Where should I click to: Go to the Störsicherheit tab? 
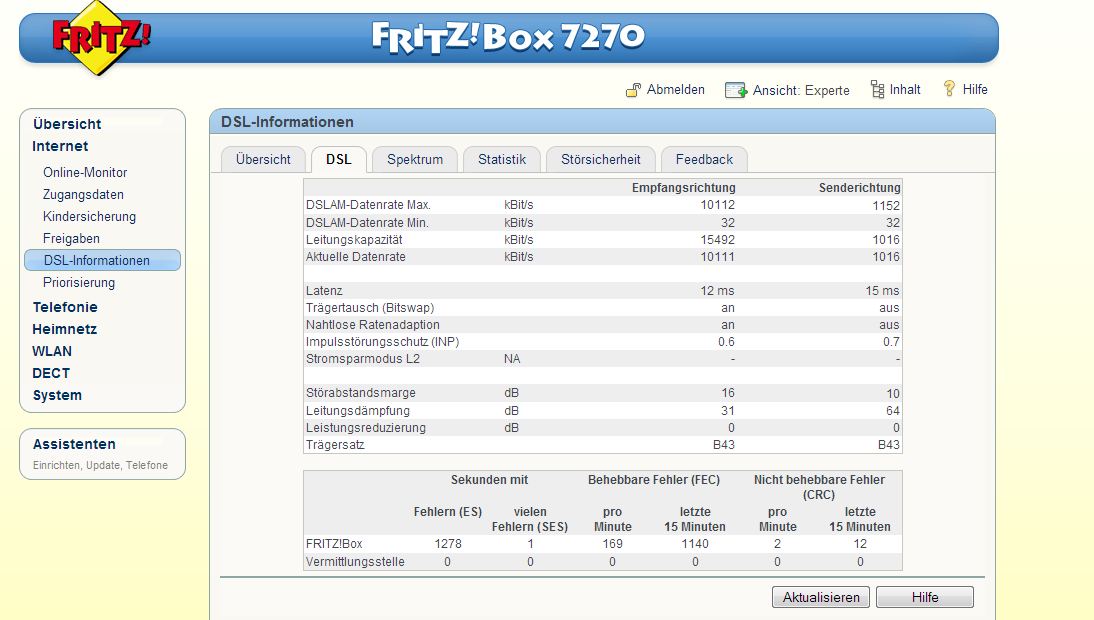[x=600, y=159]
